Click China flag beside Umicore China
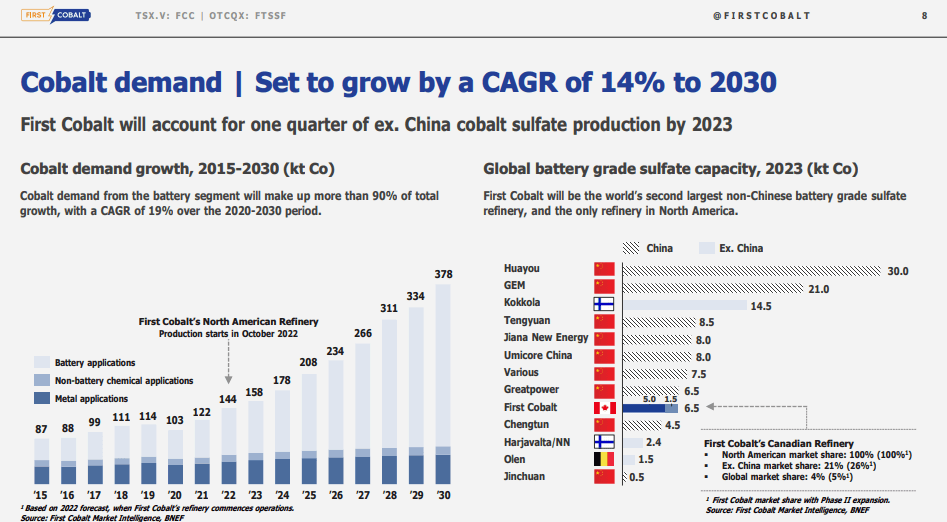The image size is (947, 522). pyautogui.click(x=604, y=356)
